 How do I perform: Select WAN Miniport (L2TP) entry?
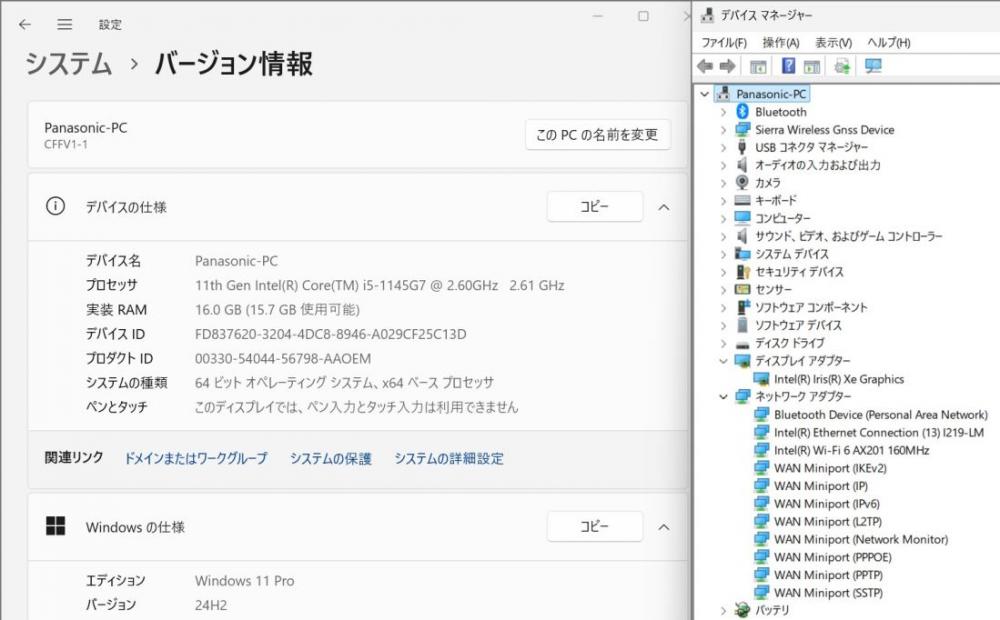pos(828,522)
